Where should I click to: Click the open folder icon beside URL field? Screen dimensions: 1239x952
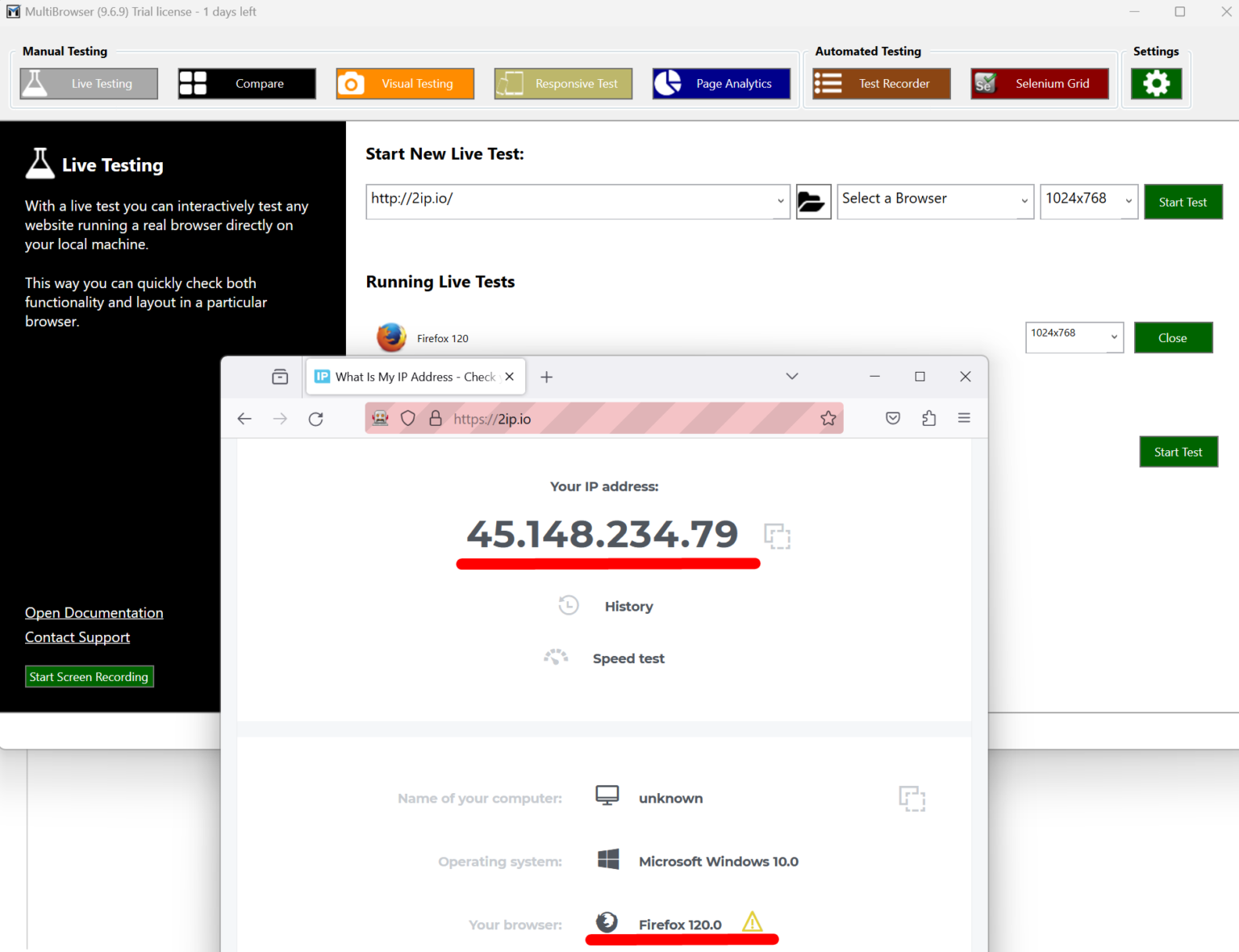point(812,202)
